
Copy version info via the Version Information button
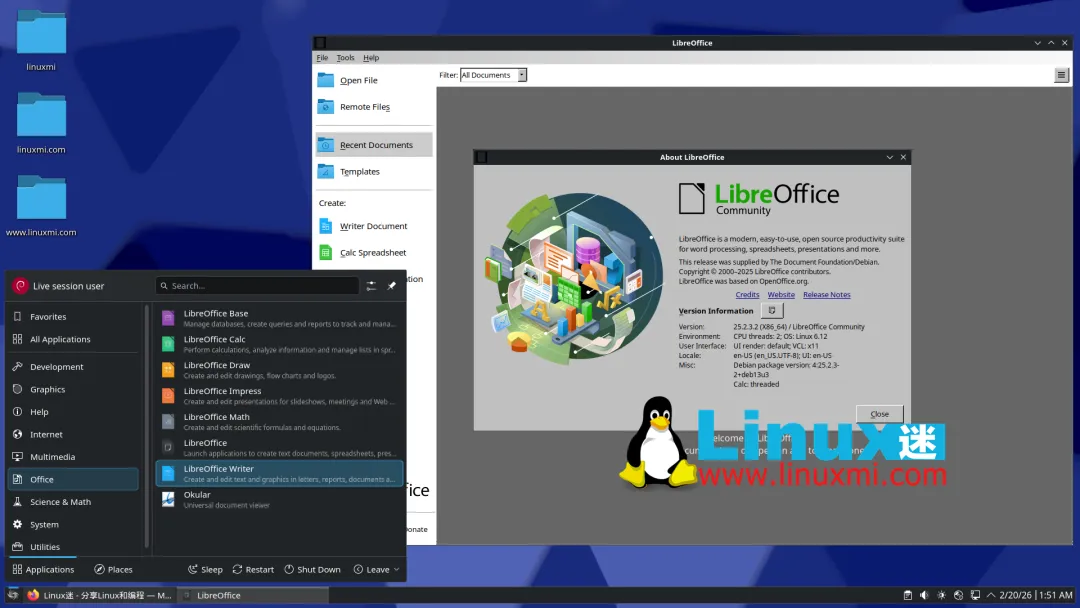point(771,311)
